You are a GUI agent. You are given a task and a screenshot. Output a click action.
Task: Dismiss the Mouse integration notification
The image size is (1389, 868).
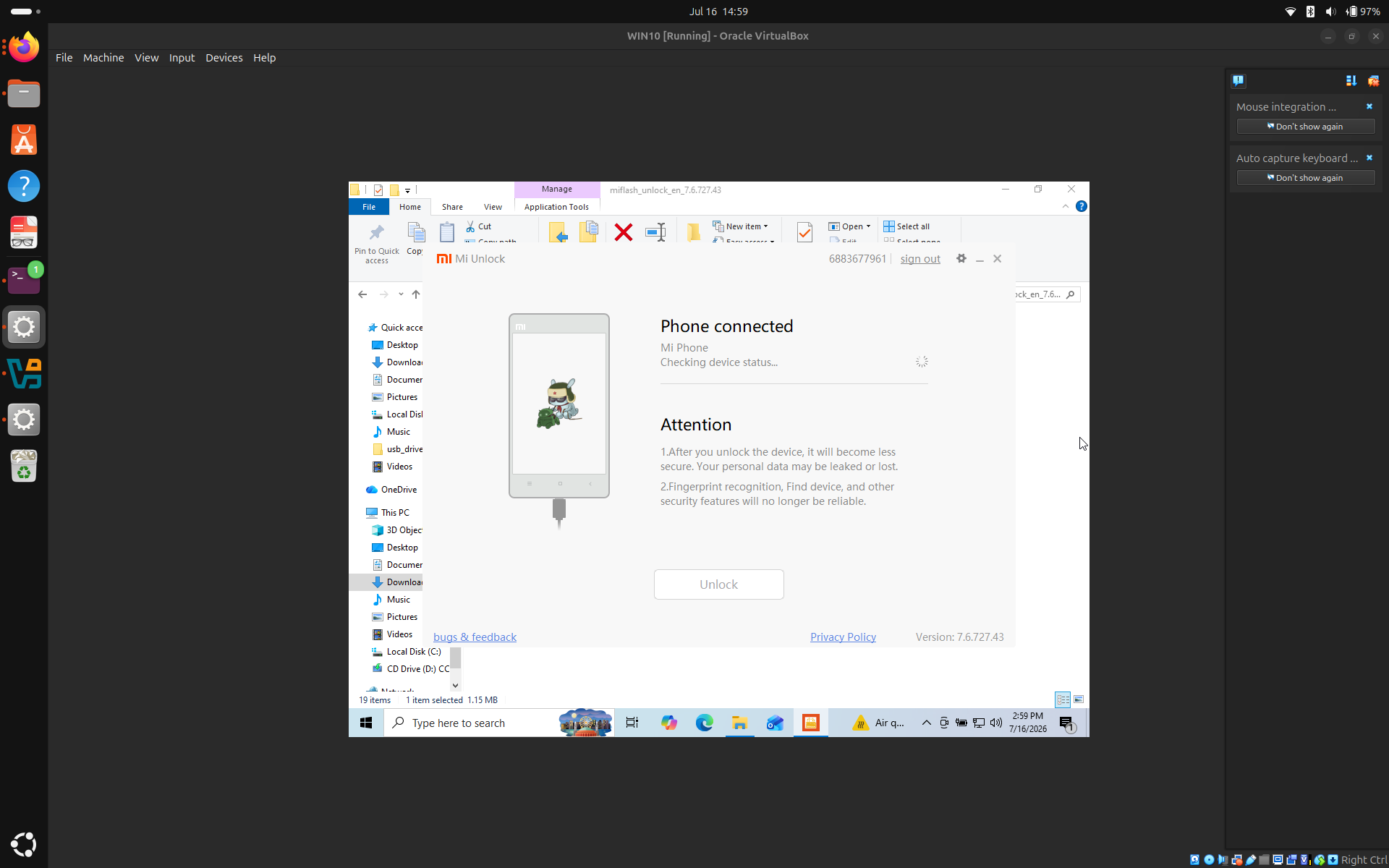[x=1369, y=106]
